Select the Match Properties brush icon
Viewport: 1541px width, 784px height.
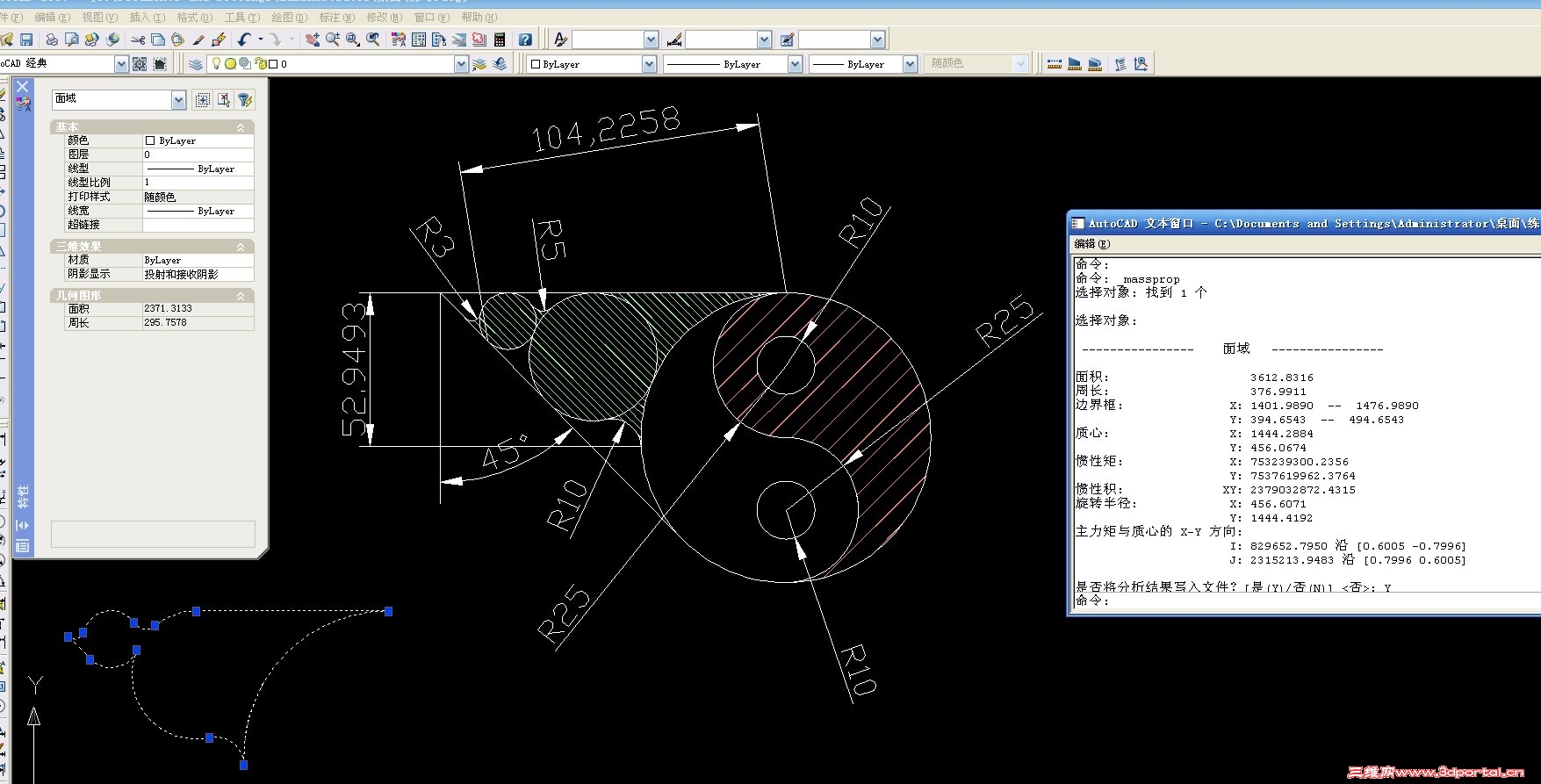[198, 40]
